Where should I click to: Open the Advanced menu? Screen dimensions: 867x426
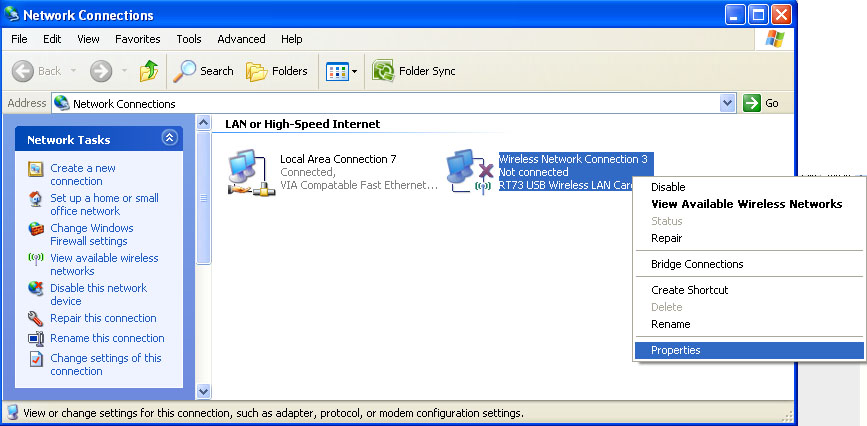[241, 39]
